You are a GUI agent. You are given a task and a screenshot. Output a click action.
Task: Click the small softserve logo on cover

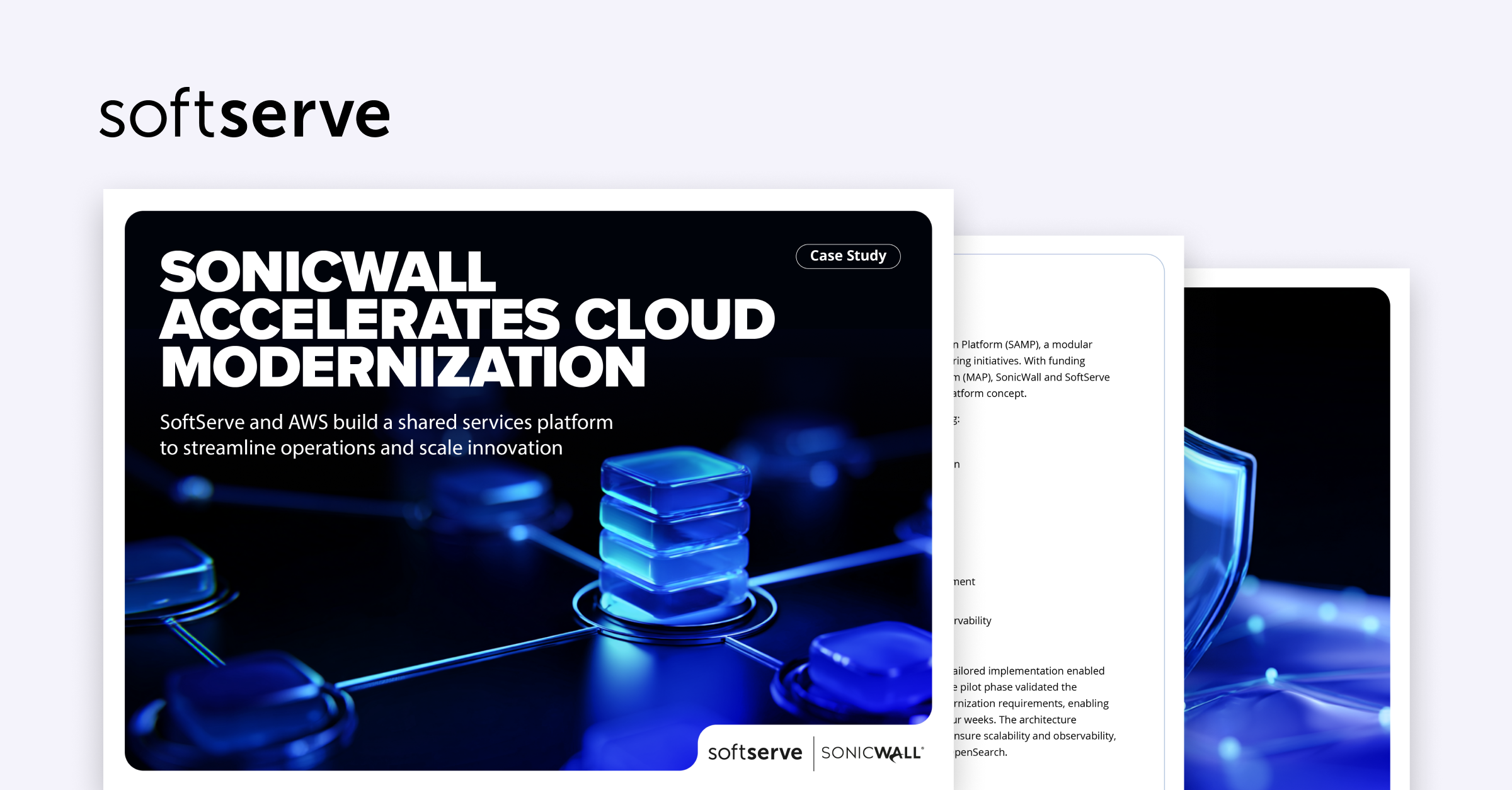pos(755,752)
